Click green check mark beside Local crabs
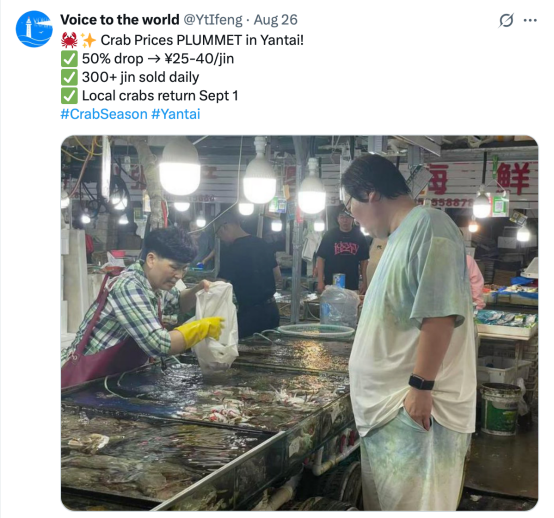 69,96
